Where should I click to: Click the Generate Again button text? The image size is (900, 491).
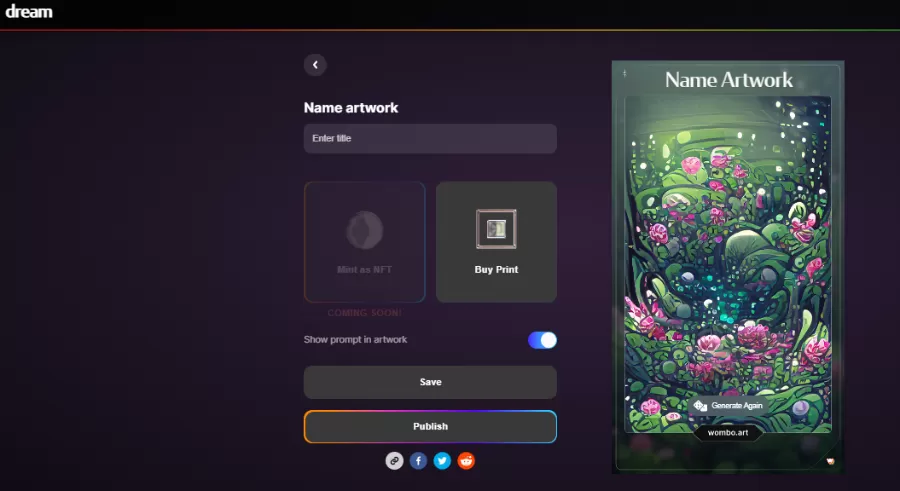pos(737,406)
